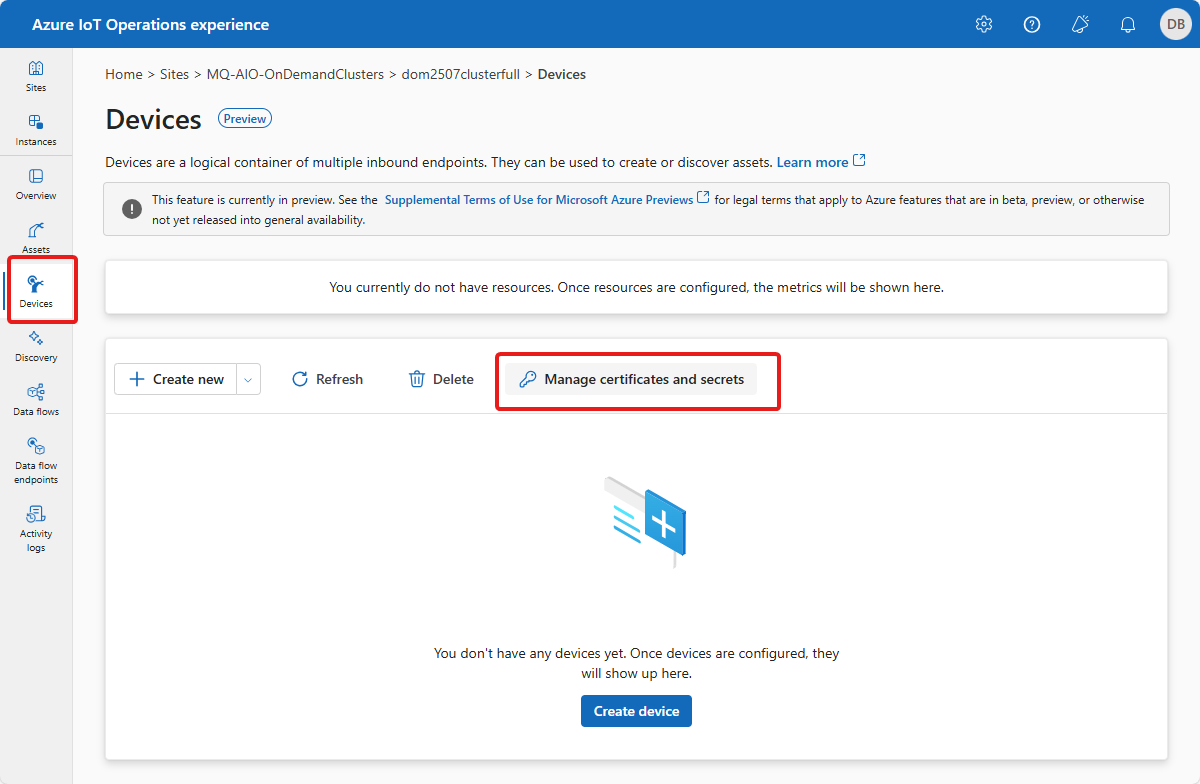Click the Azure IoT Operations experience title
This screenshot has height=784, width=1200.
pos(150,25)
